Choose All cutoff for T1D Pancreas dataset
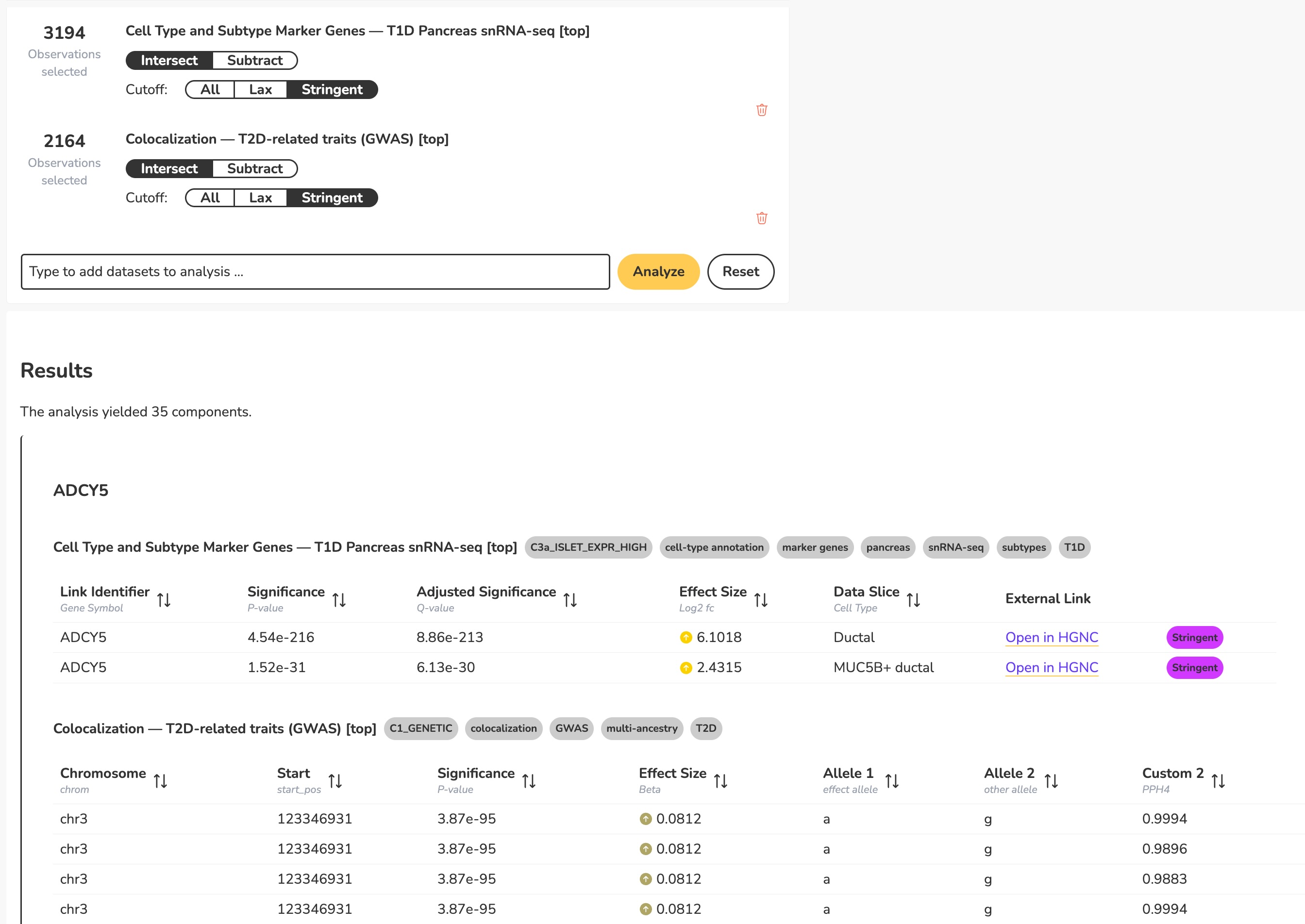Viewport: 1305px width, 924px height. coord(210,89)
